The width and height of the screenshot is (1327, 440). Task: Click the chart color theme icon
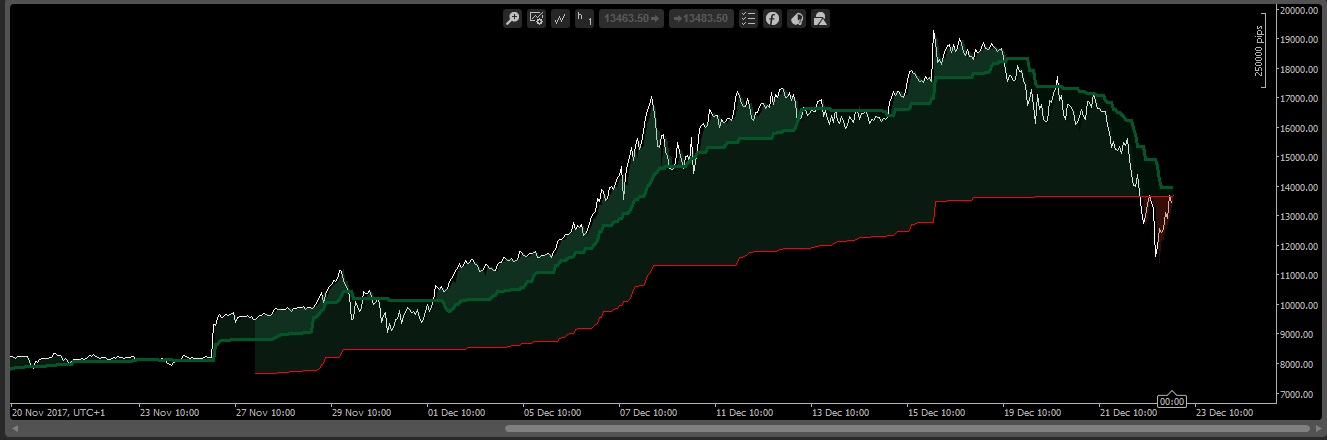coord(796,18)
